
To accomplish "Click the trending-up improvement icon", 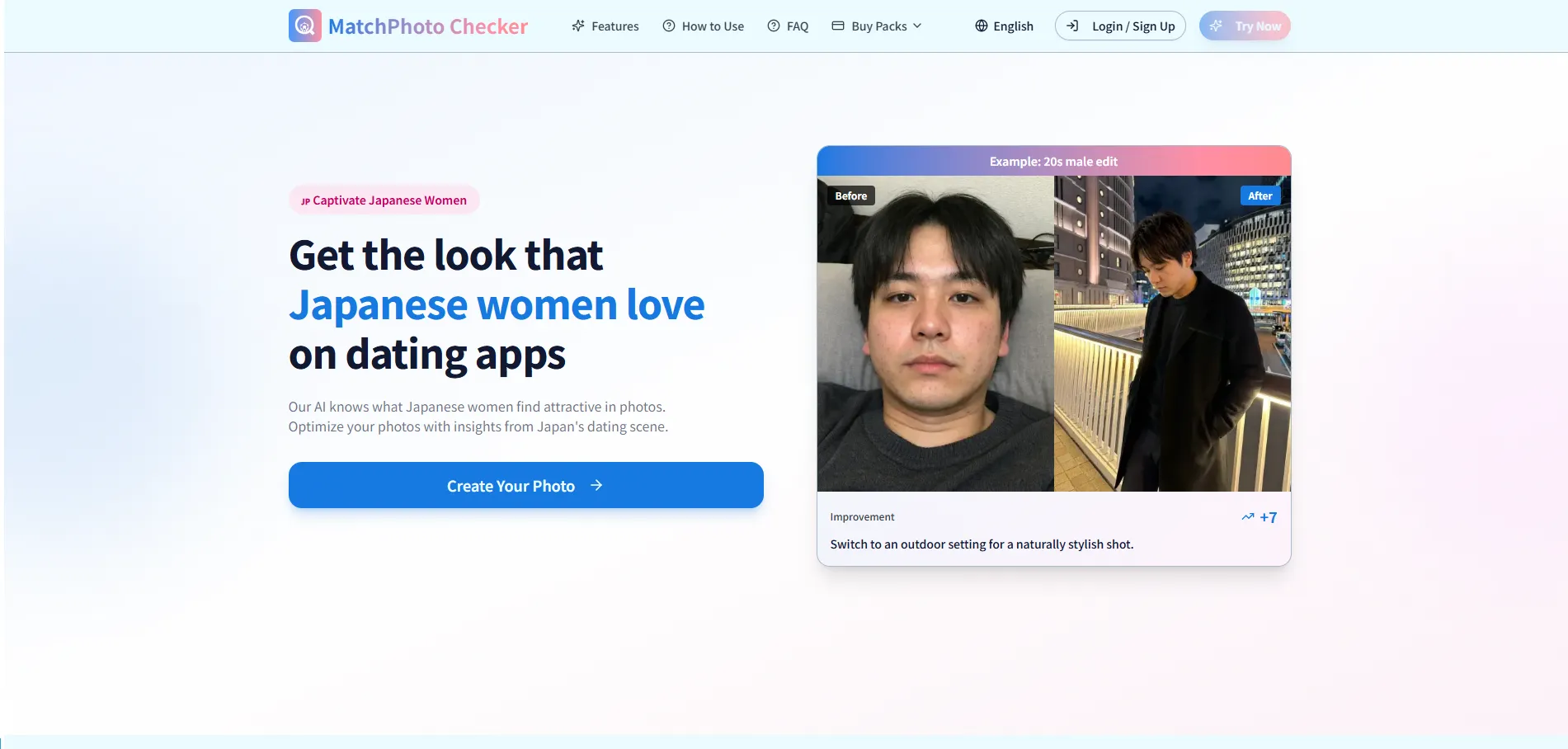I will point(1248,517).
